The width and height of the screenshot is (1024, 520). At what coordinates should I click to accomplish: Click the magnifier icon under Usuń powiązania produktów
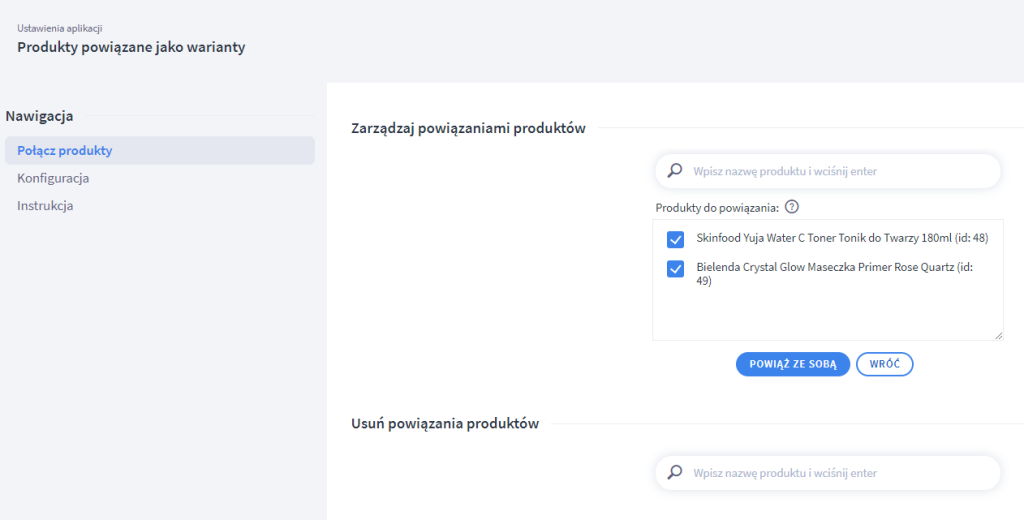point(675,473)
